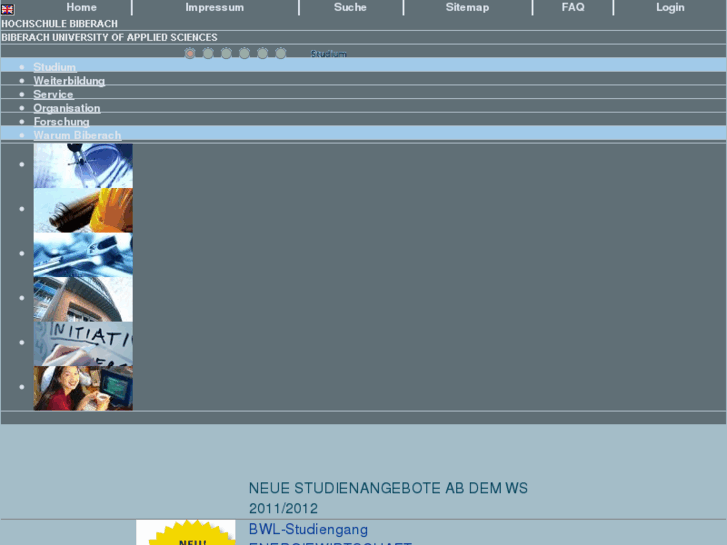
Task: Open the Warum Biberach link
Action: click(77, 135)
